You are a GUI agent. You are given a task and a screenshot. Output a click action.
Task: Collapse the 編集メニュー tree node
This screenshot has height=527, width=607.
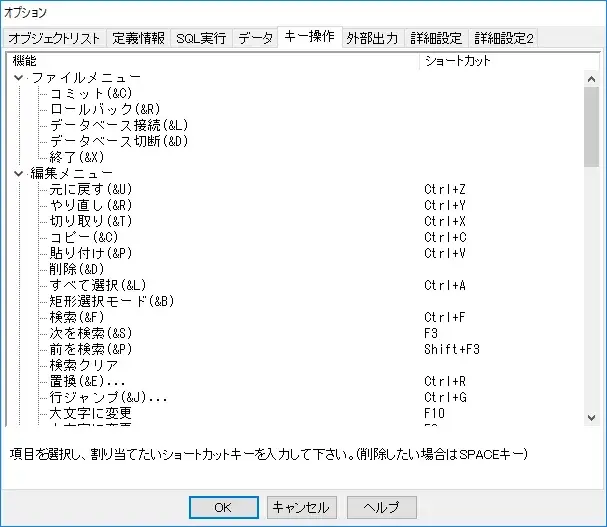pyautogui.click(x=19, y=173)
